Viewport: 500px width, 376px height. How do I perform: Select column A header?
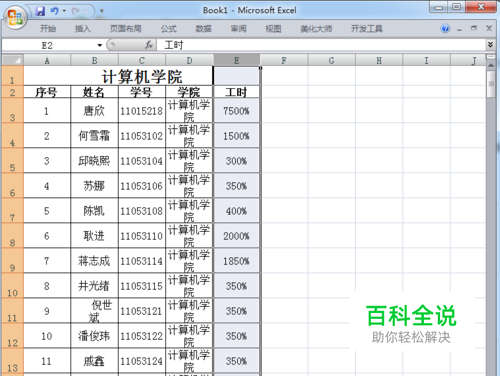(x=47, y=60)
